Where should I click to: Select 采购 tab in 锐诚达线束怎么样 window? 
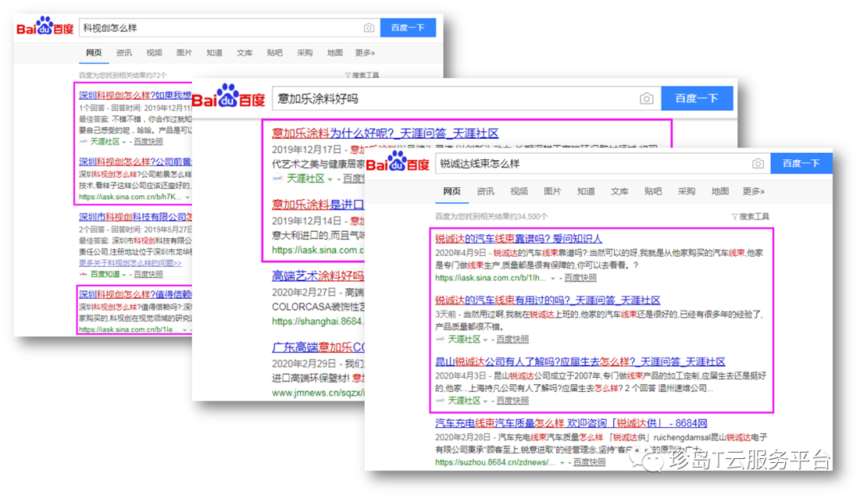(686, 191)
